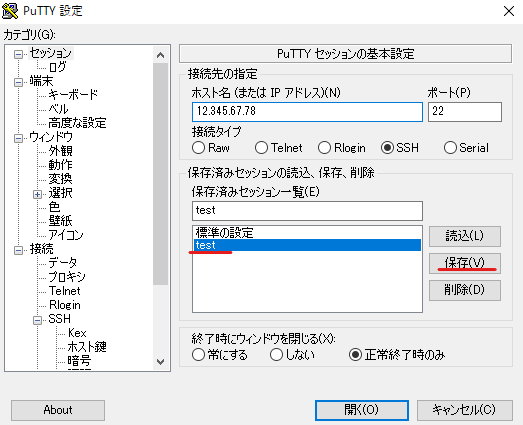
Task: Click the キャンセル(C) cancel button
Action: [465, 410]
